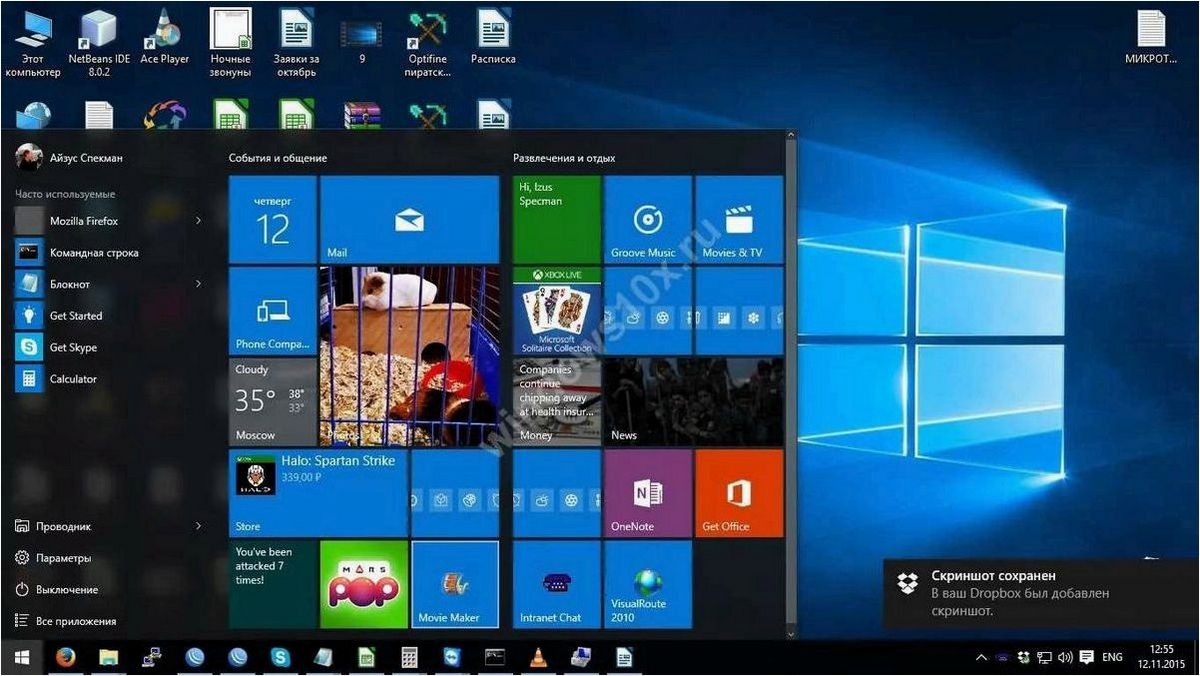Launch the Movie Maker tile
The image size is (1200, 676).
tap(455, 584)
